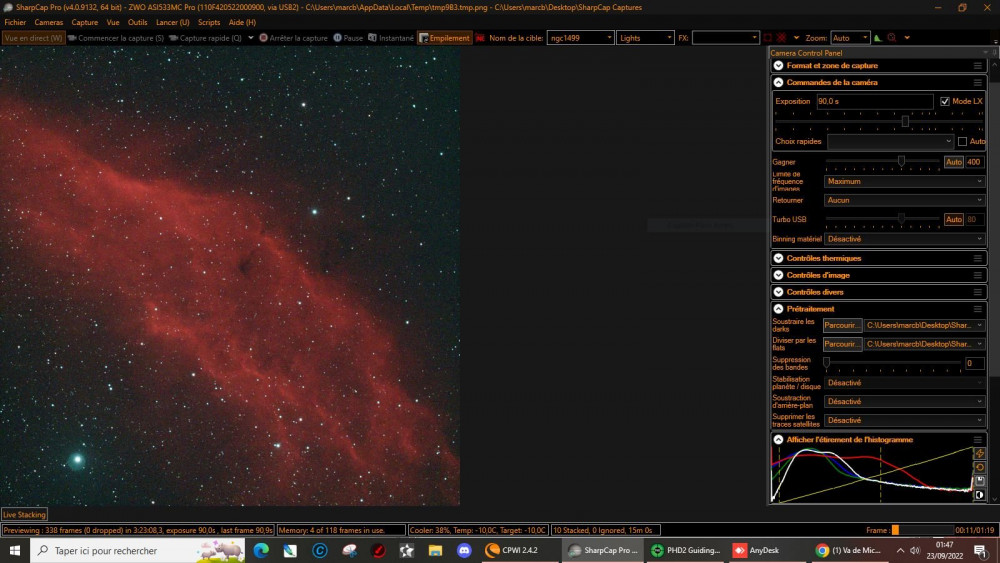This screenshot has width=1000, height=563.
Task: Open Commandes de la caméra section menu icon
Action: click(978, 82)
